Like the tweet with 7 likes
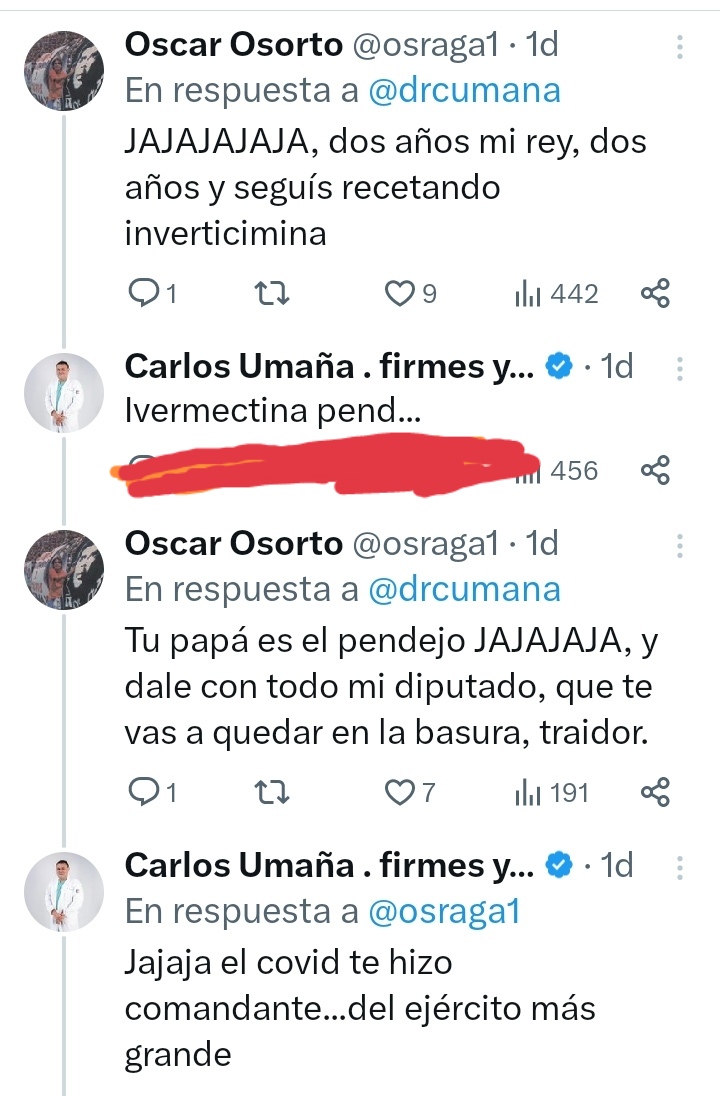 click(x=400, y=793)
